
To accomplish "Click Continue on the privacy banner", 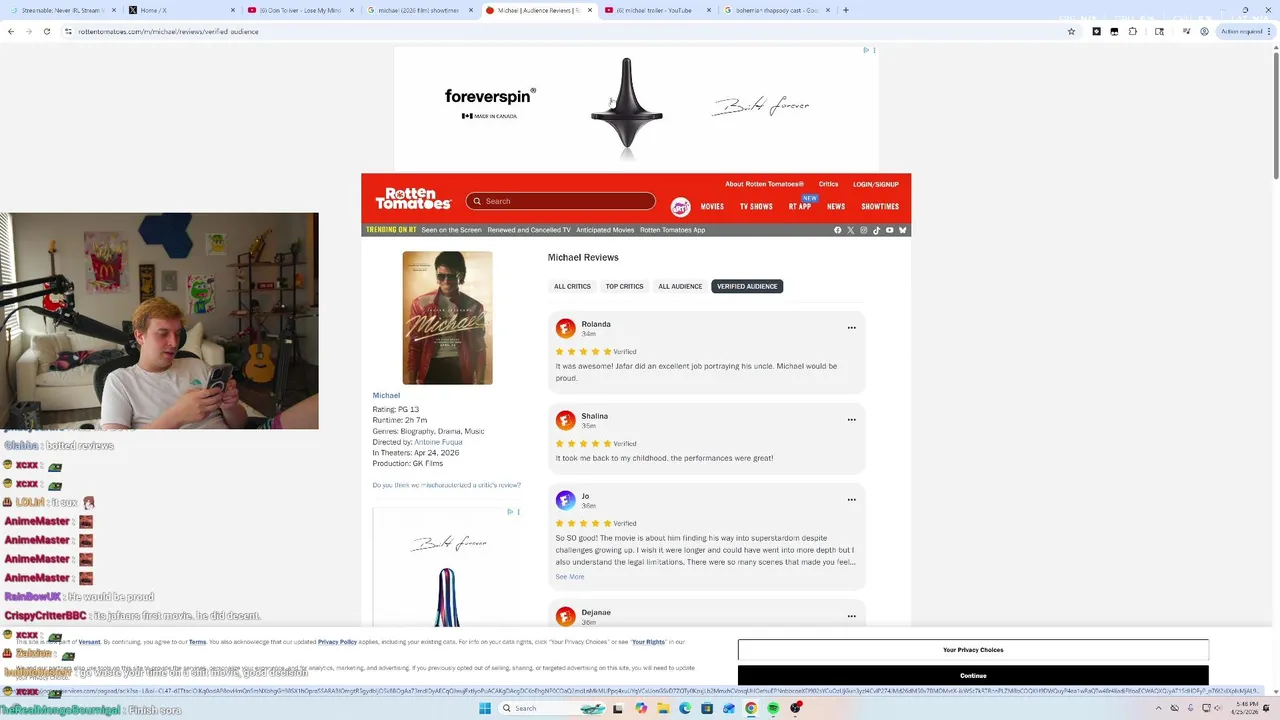I will coord(973,676).
